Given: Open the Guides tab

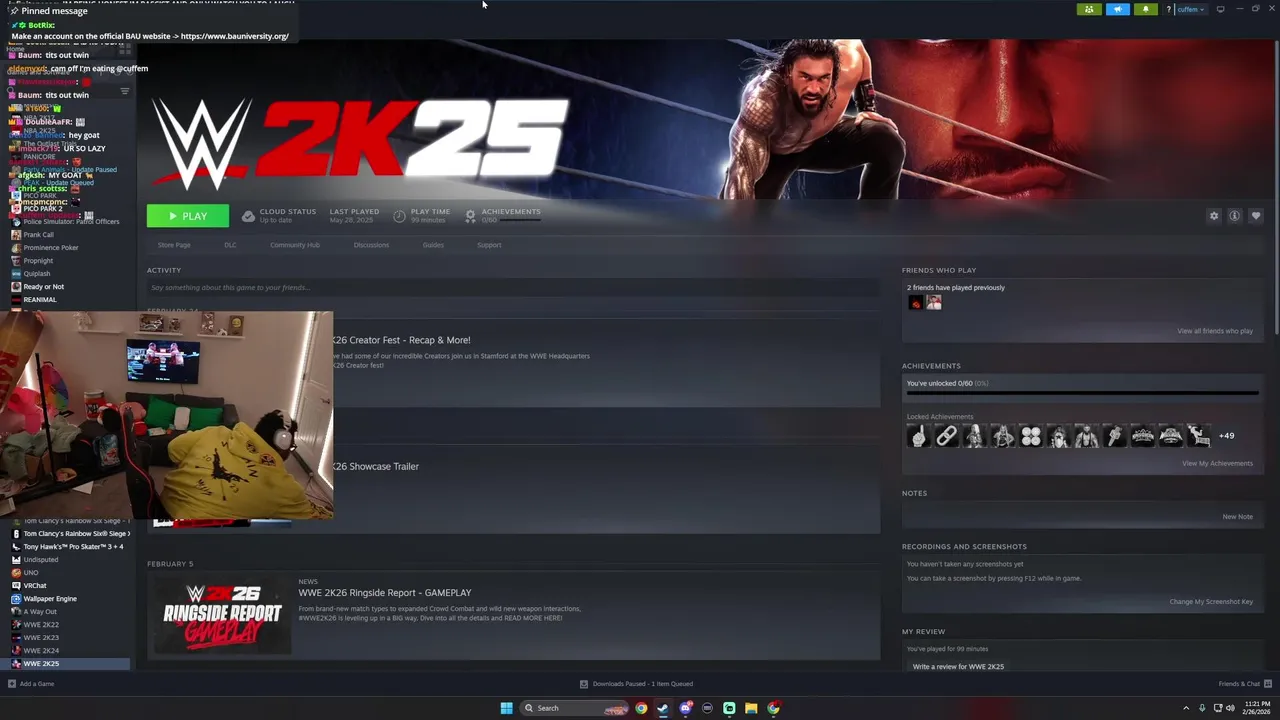Looking at the screenshot, I should tap(433, 245).
